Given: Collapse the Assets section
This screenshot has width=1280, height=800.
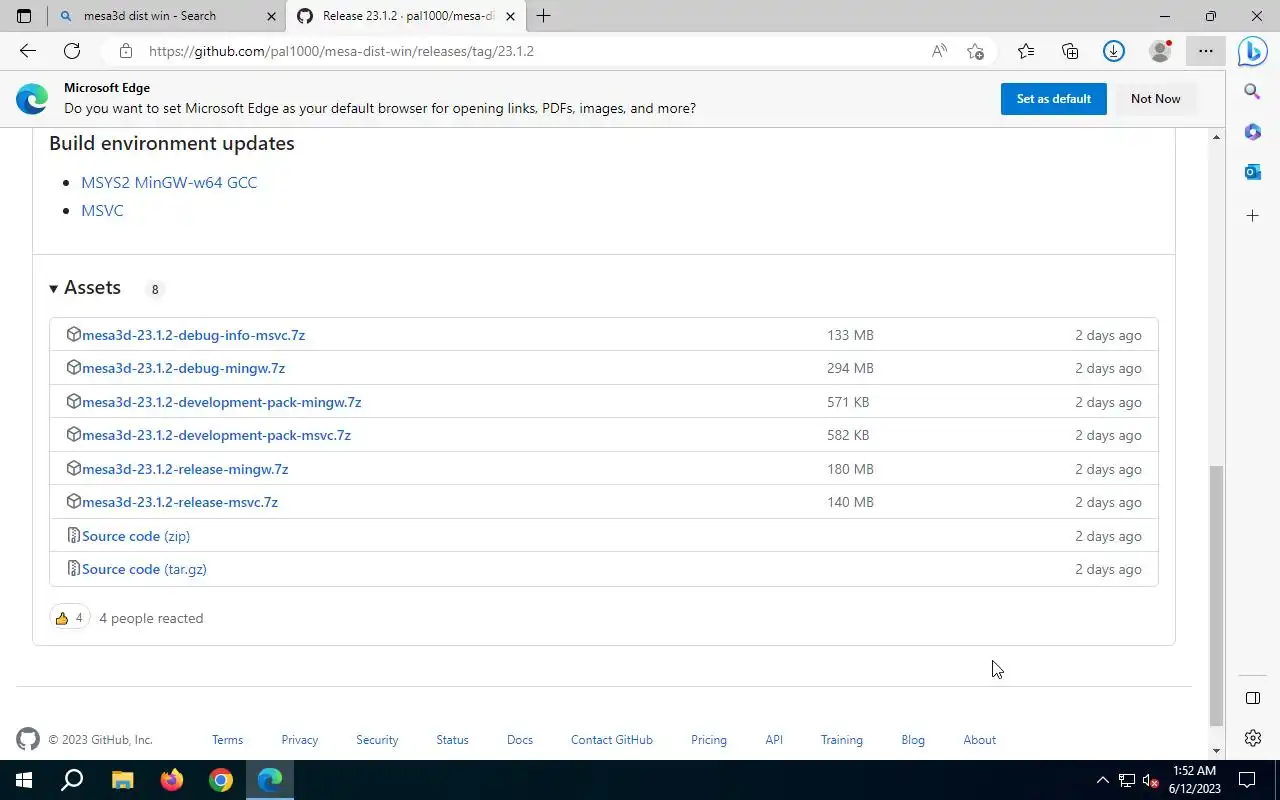Looking at the screenshot, I should 85,288.
